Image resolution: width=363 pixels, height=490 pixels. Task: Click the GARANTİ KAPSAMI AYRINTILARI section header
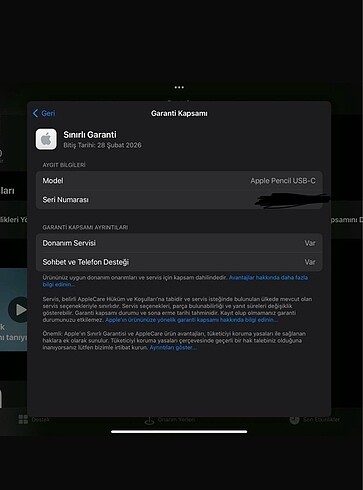pos(85,227)
